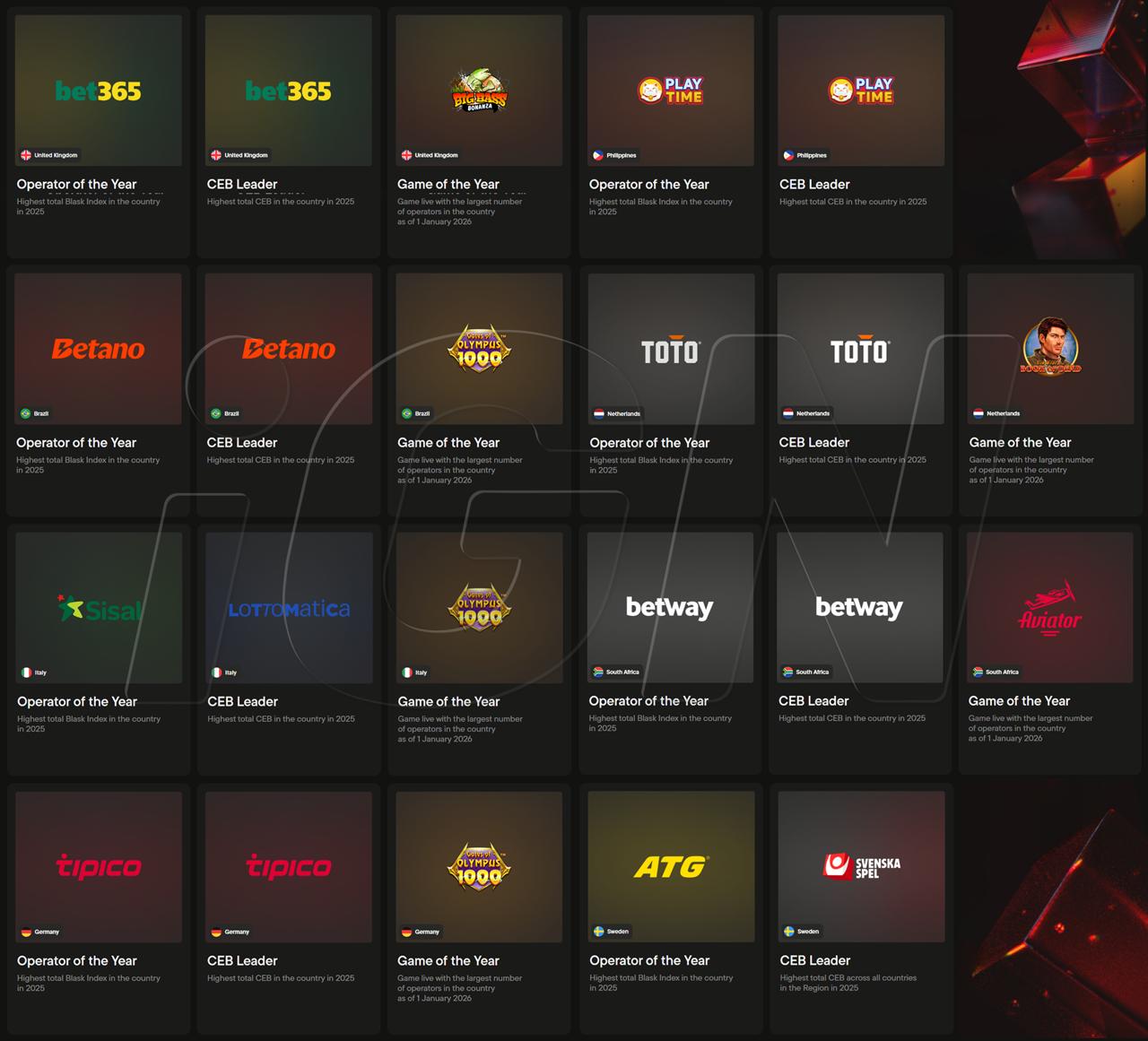Click Philippines flag badge on Play Time CEB Leader card
The width and height of the screenshot is (1148, 1041).
tap(804, 155)
